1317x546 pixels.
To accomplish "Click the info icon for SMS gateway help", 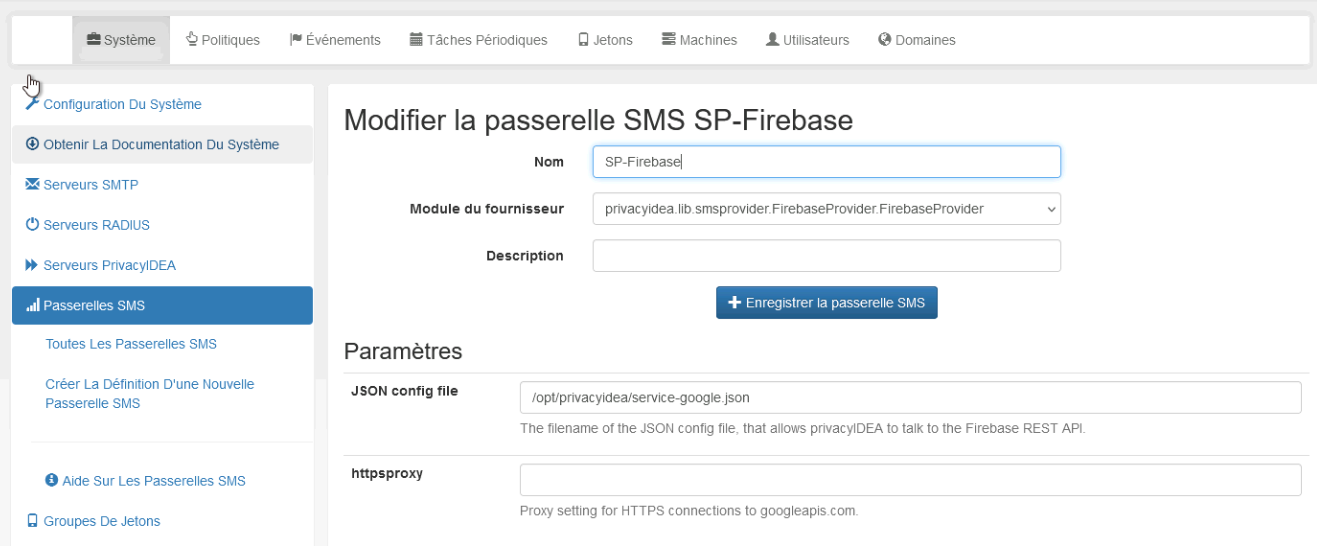I will click(x=52, y=481).
